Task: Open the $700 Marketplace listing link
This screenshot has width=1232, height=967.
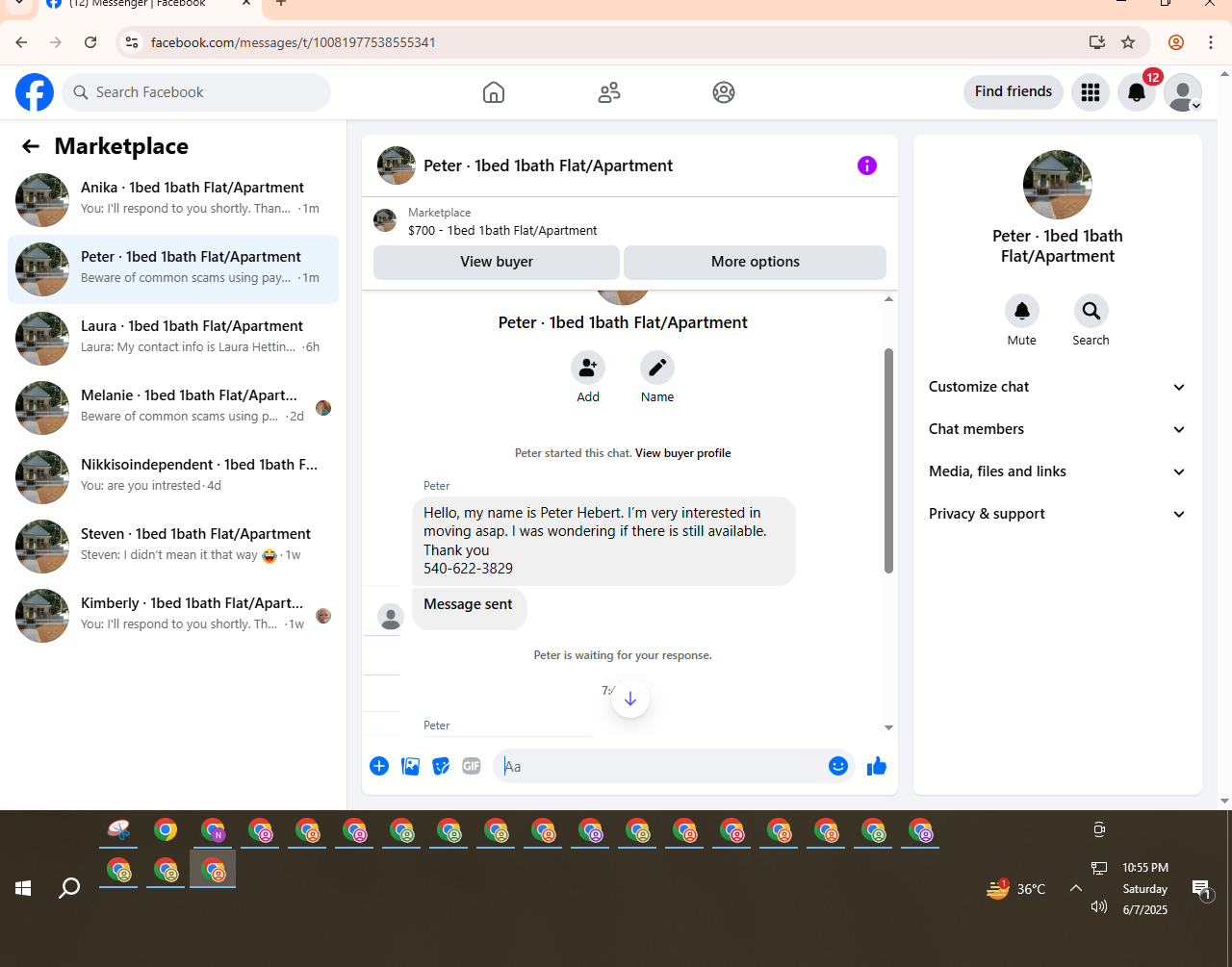Action: (502, 231)
